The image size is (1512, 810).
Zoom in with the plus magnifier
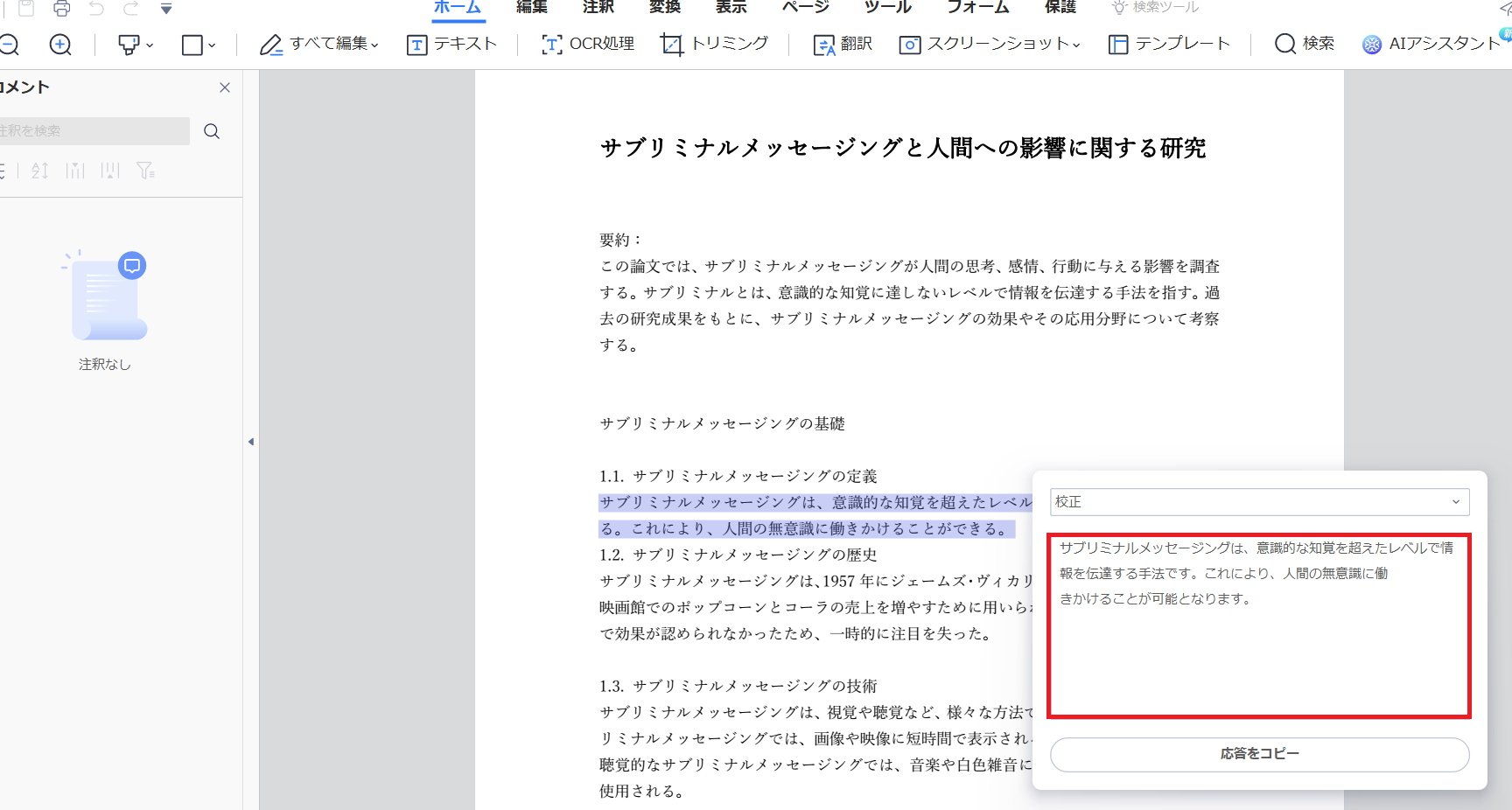click(x=60, y=45)
